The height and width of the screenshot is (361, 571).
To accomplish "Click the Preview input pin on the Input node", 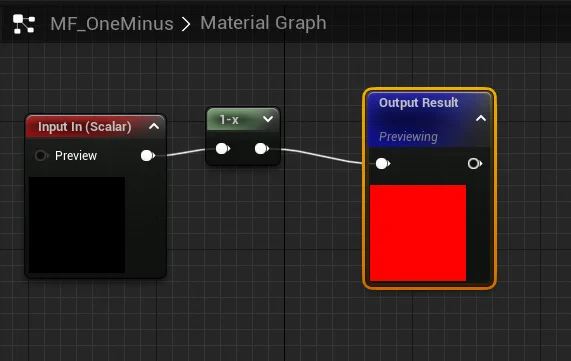I will click(x=41, y=156).
